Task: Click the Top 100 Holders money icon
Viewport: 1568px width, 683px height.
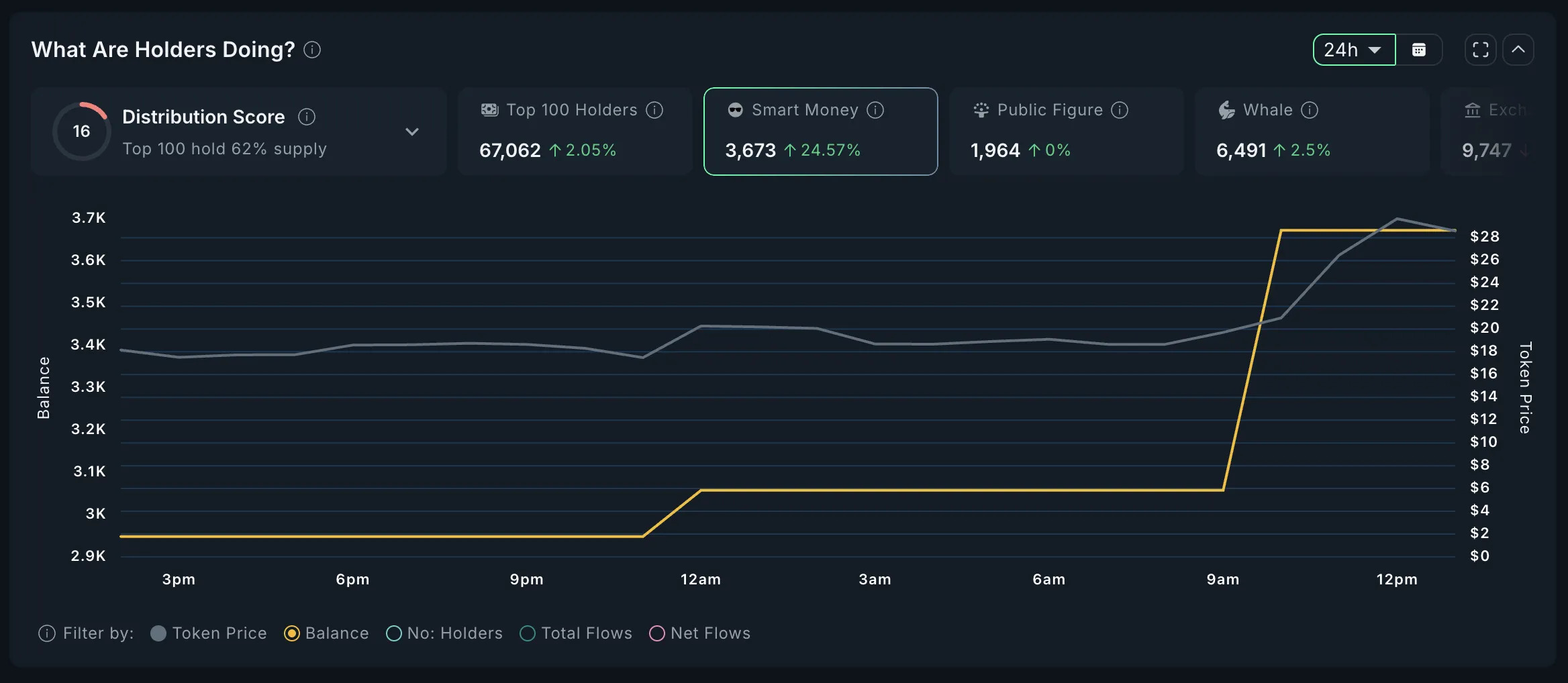Action: click(x=489, y=109)
